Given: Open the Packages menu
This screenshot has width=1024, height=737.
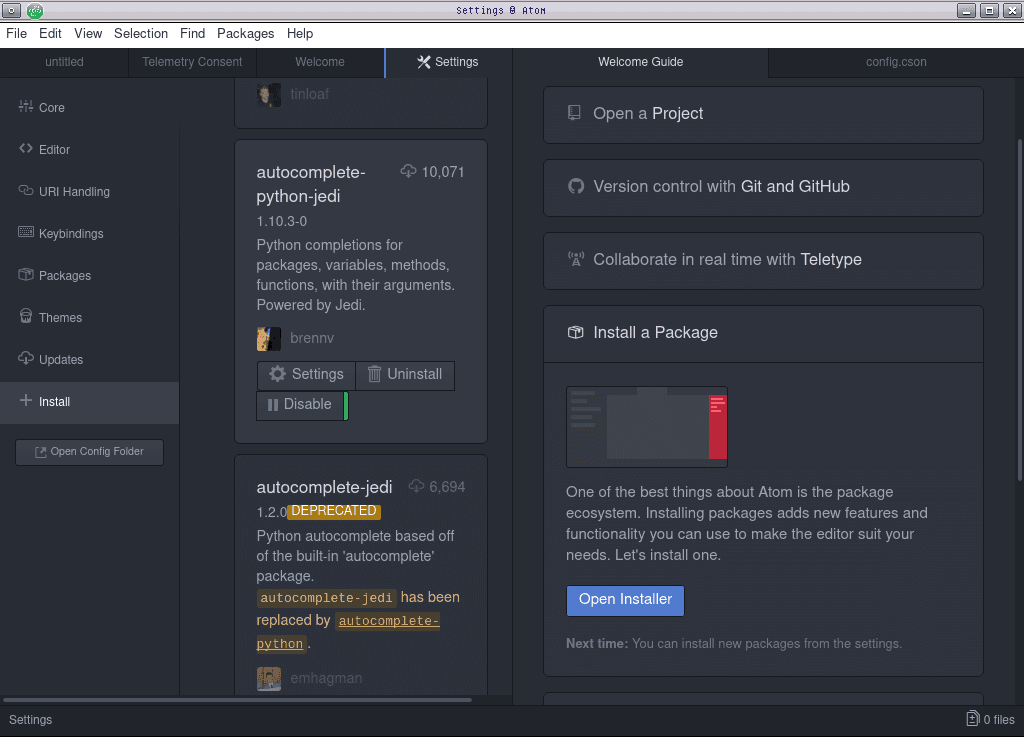Looking at the screenshot, I should pyautogui.click(x=245, y=33).
